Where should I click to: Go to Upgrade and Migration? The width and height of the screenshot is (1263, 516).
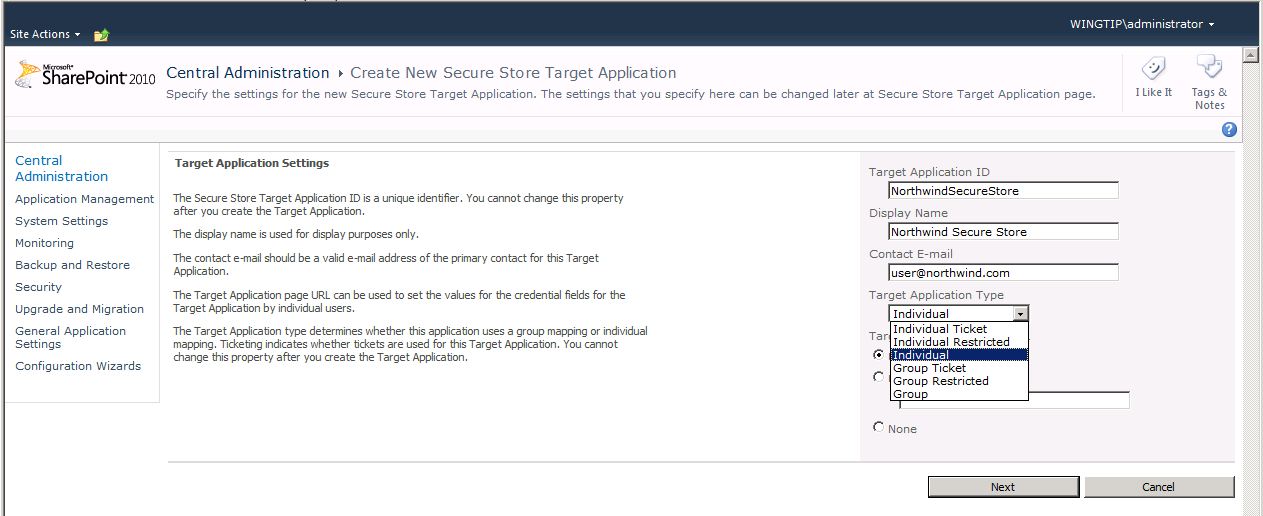(x=79, y=309)
